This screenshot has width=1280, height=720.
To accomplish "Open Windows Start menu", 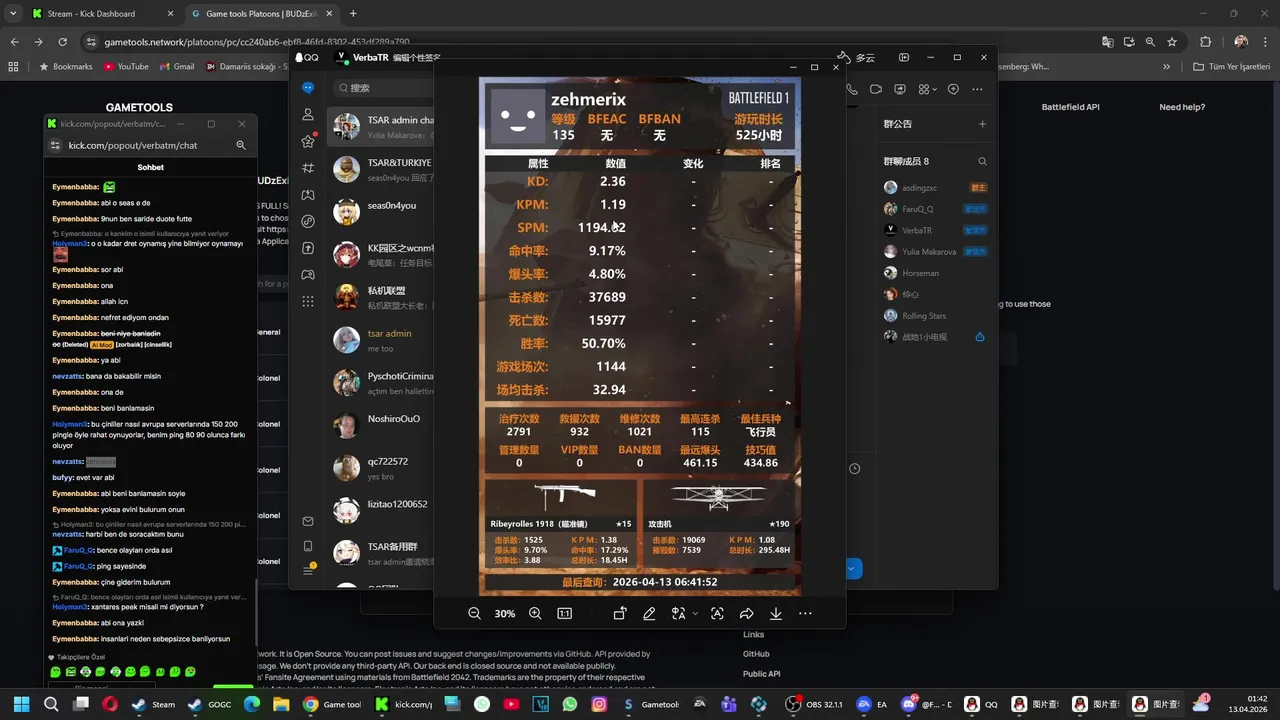I will [x=20, y=704].
